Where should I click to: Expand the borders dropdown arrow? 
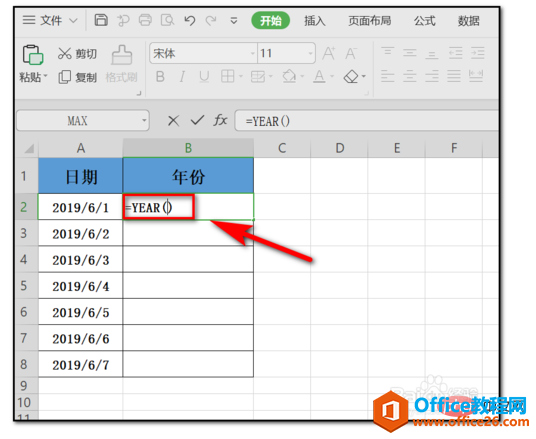coord(241,76)
